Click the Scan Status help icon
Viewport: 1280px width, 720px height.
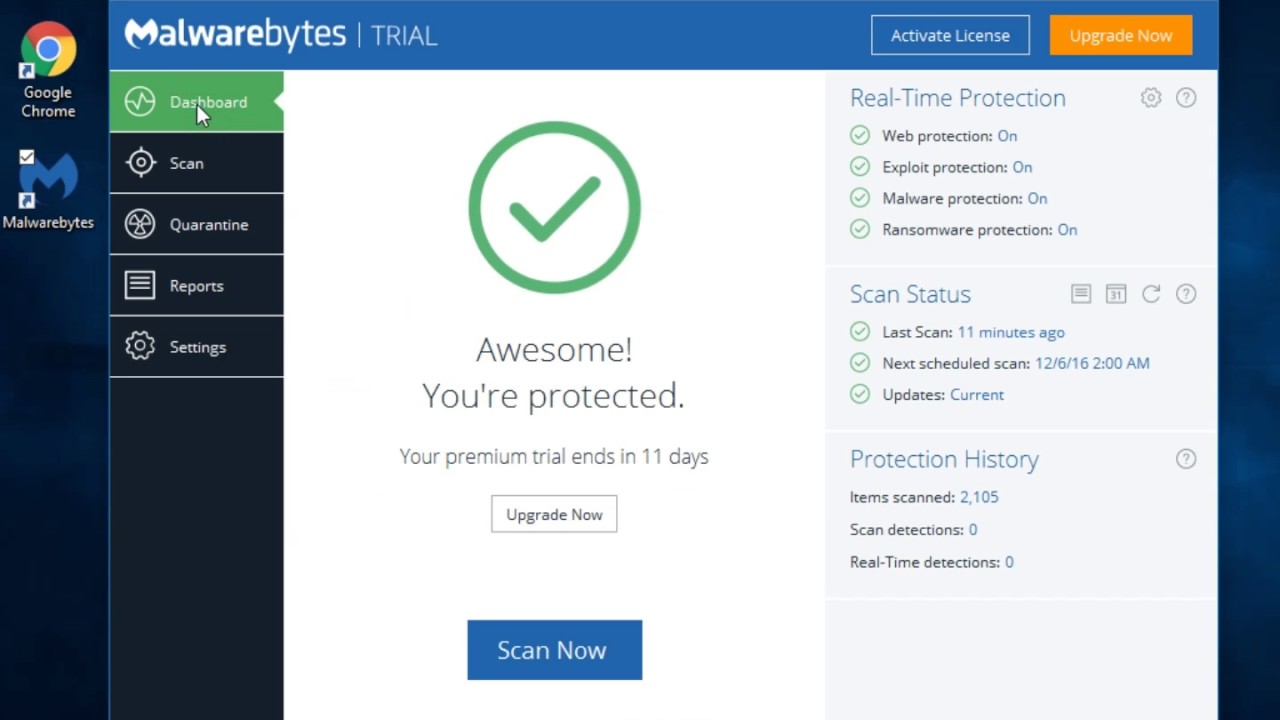pos(1186,293)
